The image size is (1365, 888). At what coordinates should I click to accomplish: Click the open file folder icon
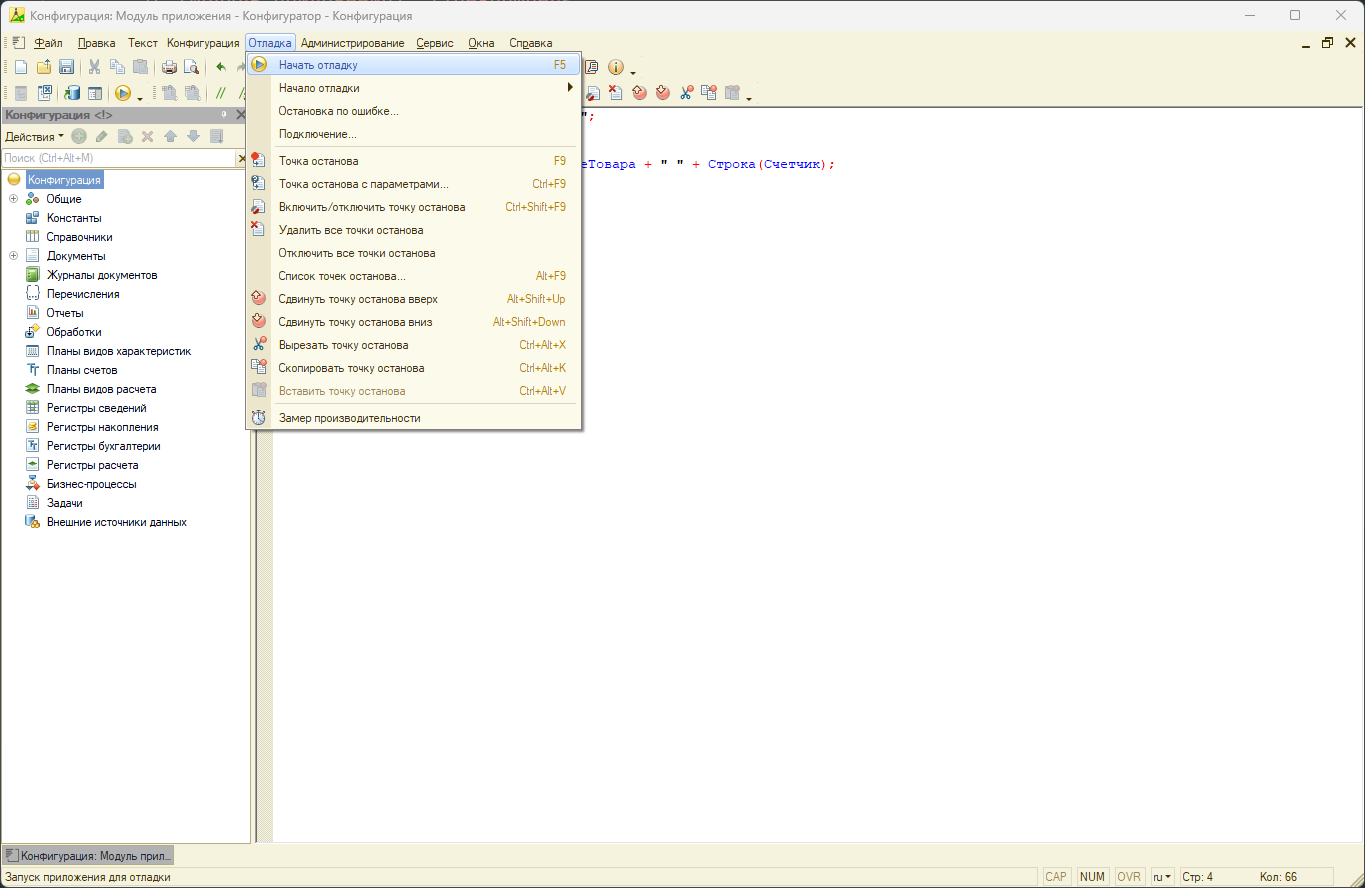tap(44, 67)
